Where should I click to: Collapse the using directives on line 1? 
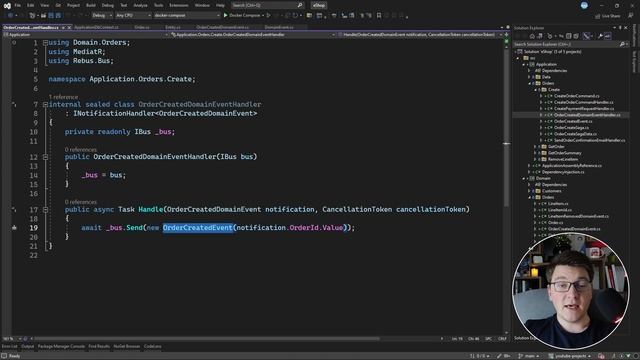[45, 42]
